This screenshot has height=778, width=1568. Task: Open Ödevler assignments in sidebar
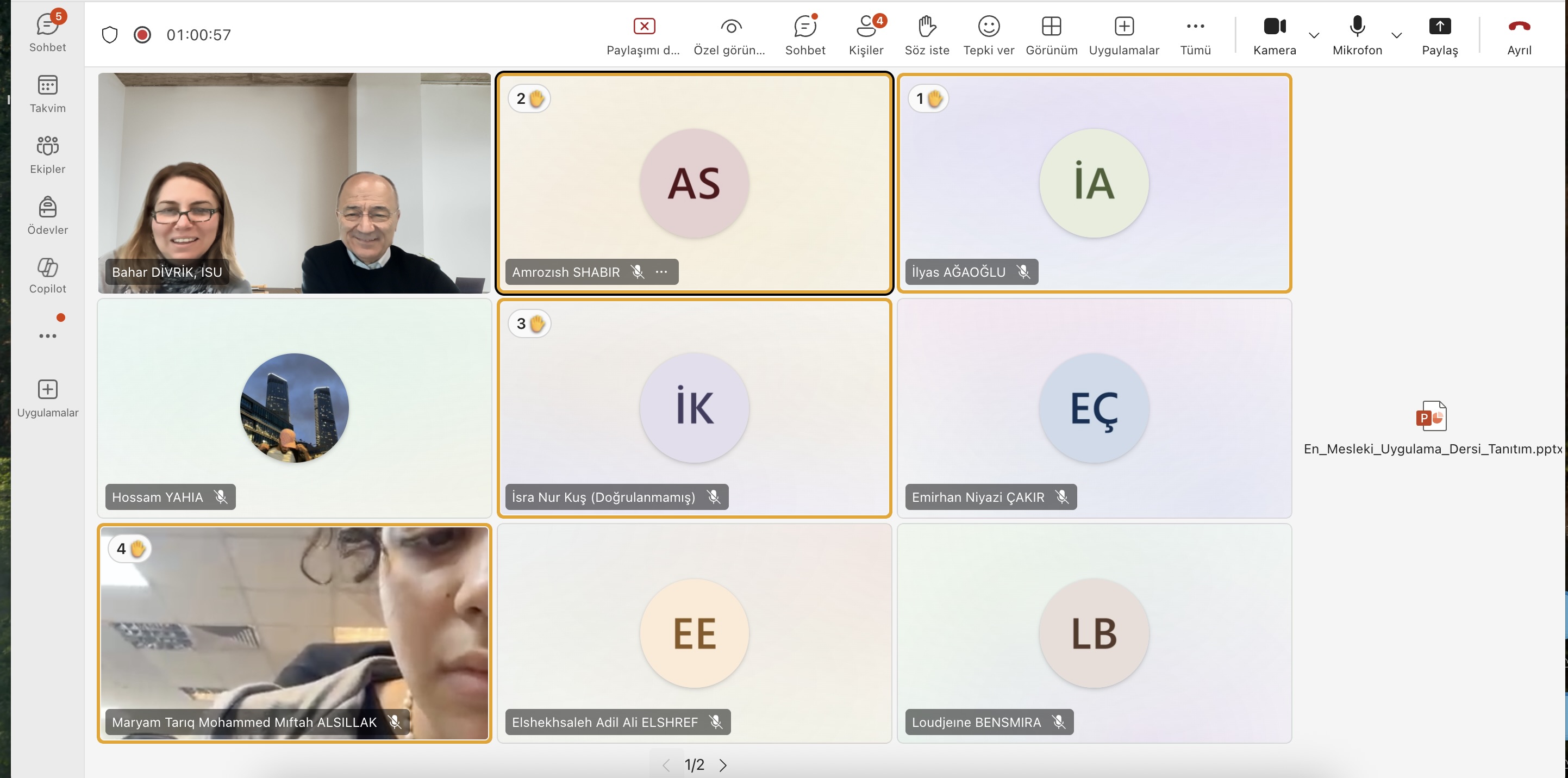tap(47, 215)
